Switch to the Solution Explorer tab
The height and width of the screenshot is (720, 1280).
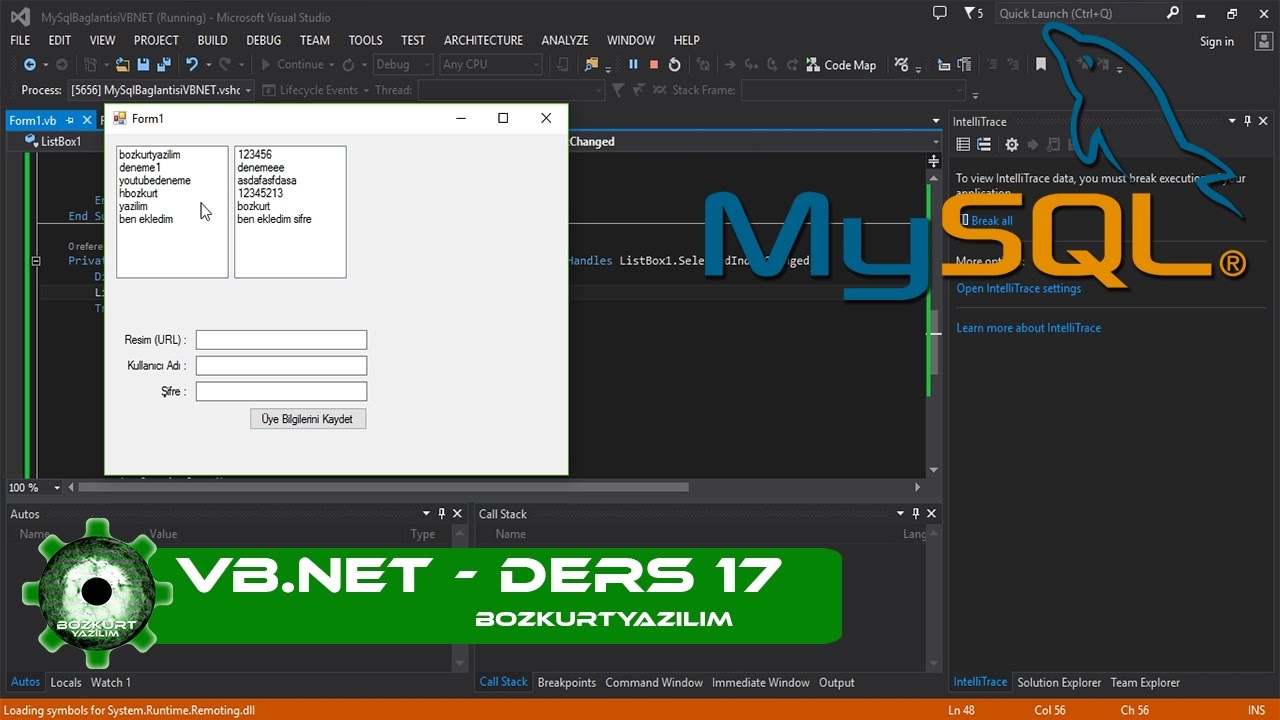click(1059, 682)
